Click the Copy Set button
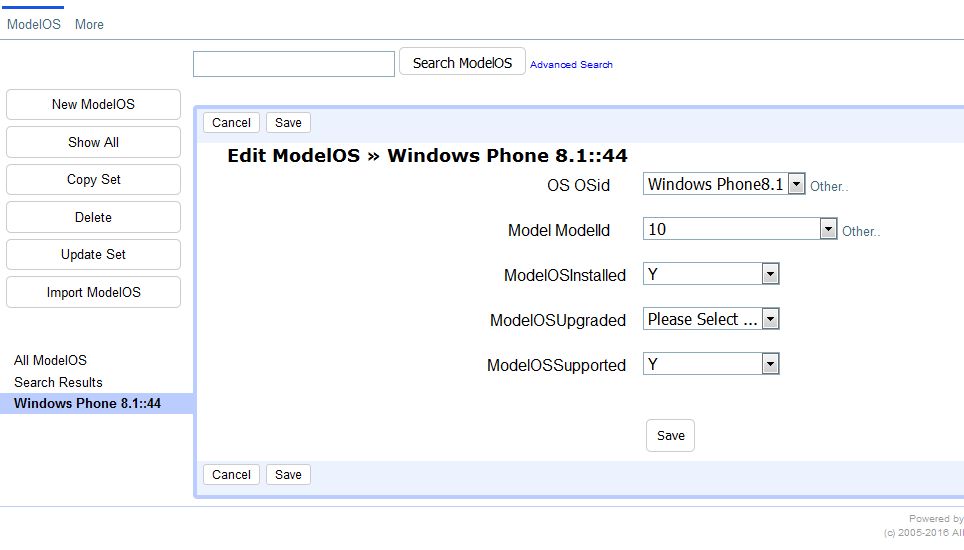Screen dimensions: 964x550 93,179
